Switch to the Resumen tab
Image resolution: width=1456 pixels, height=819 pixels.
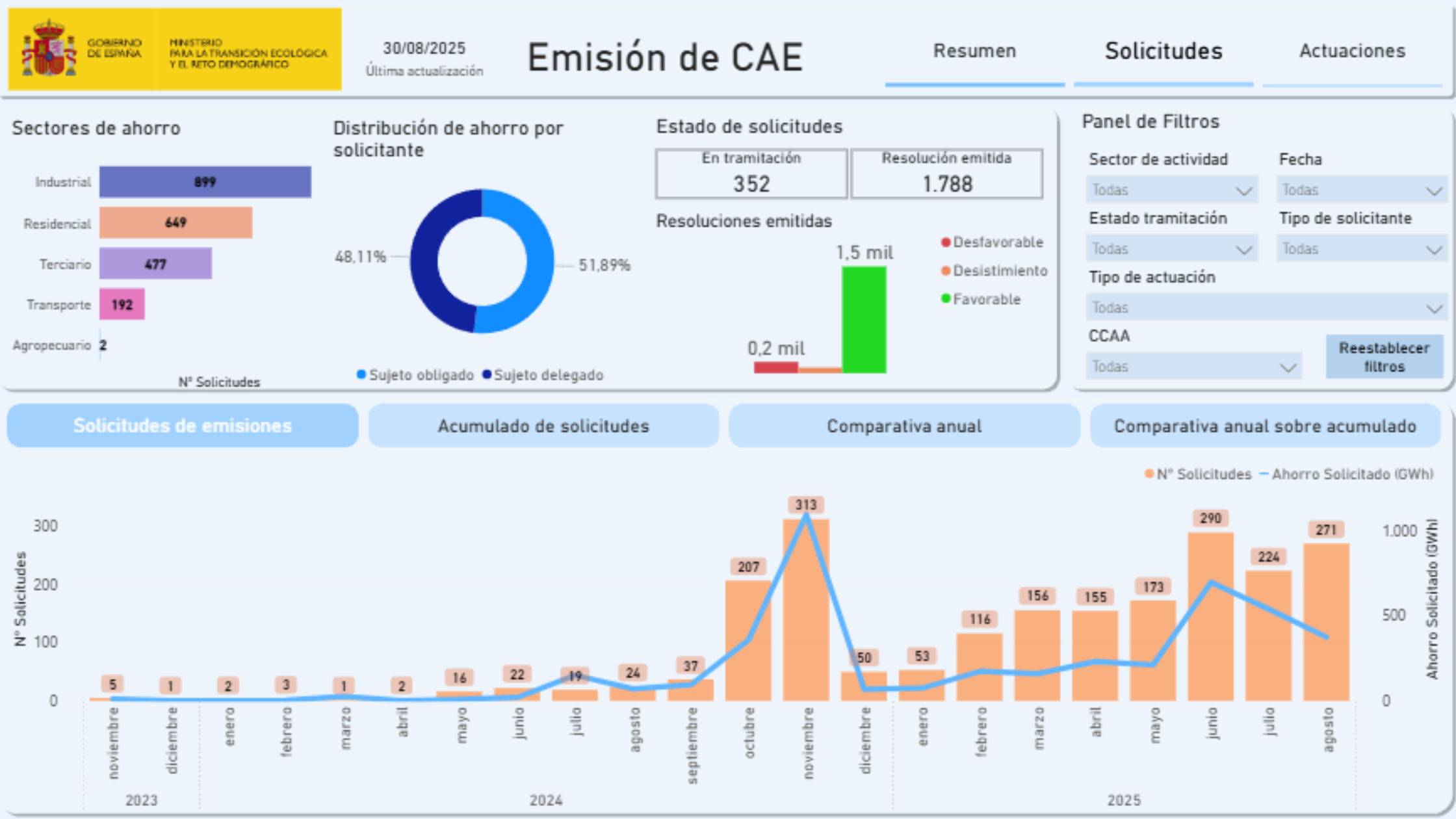pos(974,51)
